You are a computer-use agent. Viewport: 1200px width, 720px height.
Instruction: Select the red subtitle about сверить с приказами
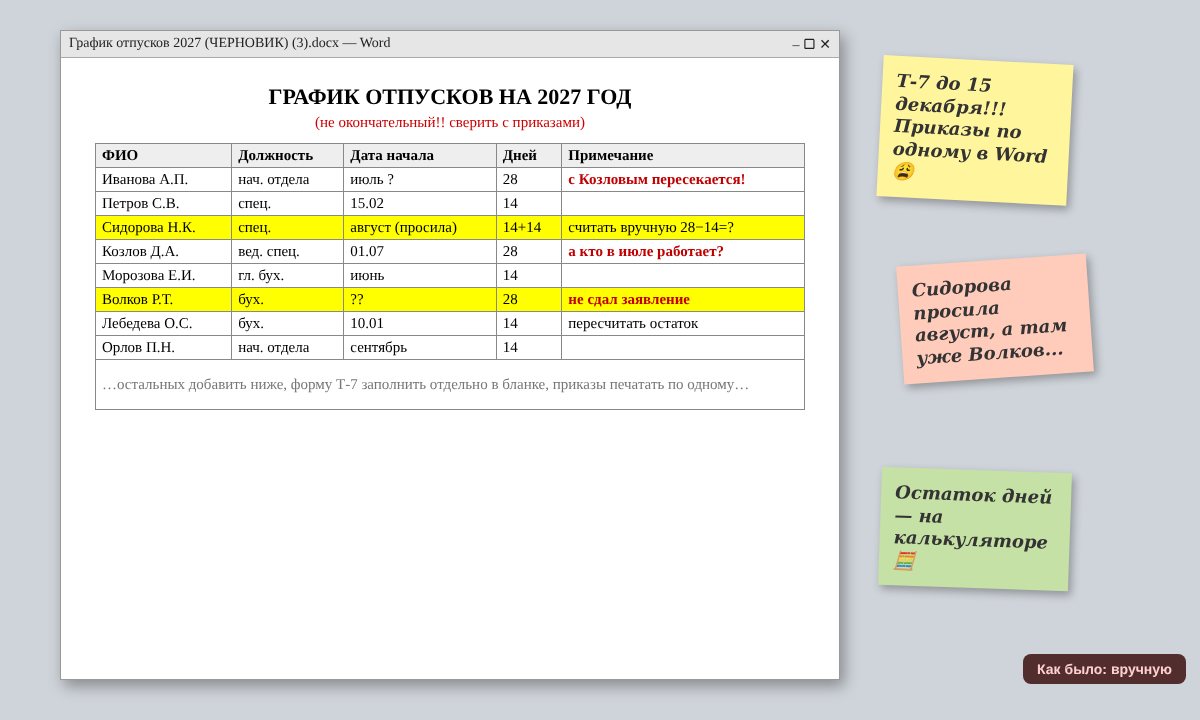(450, 122)
